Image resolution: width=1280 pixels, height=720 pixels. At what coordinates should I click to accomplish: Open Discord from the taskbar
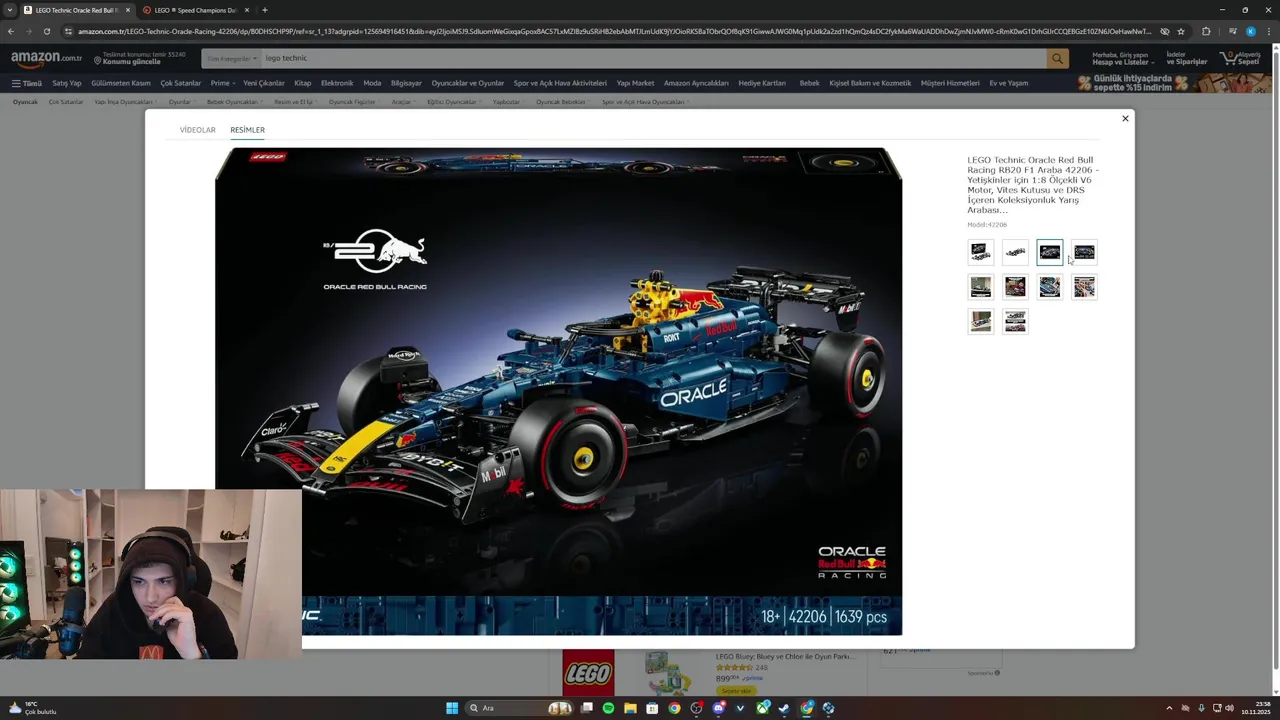click(718, 708)
